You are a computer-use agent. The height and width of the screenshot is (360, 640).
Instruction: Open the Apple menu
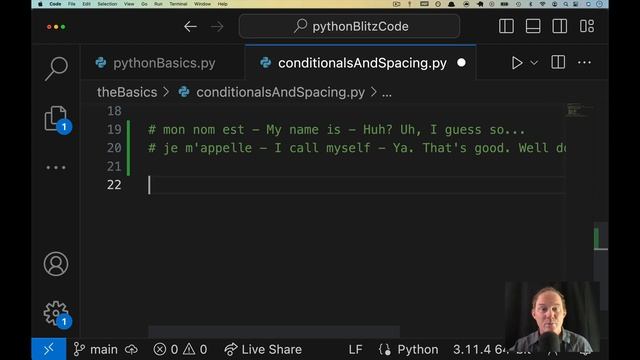[40, 4]
